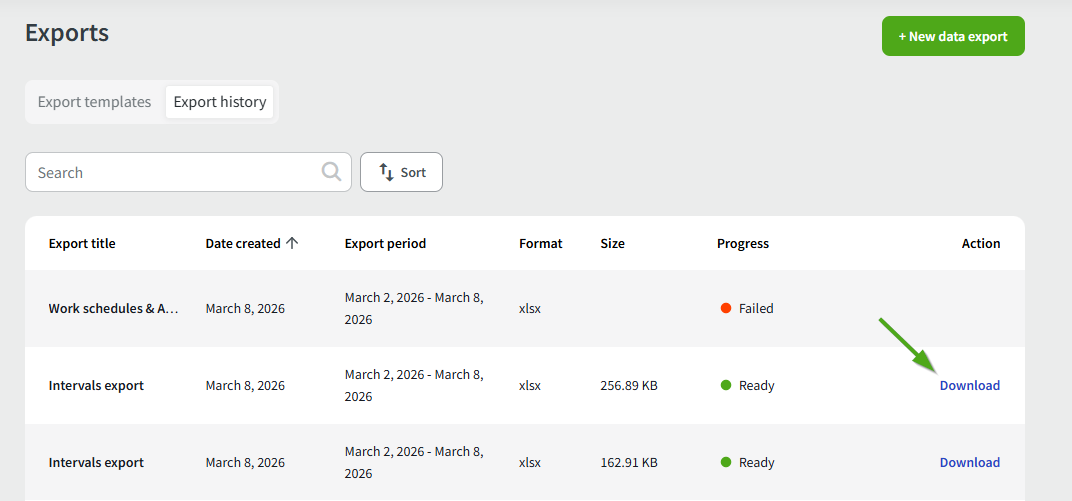Click the Format column header
The image size is (1072, 501).
point(540,243)
